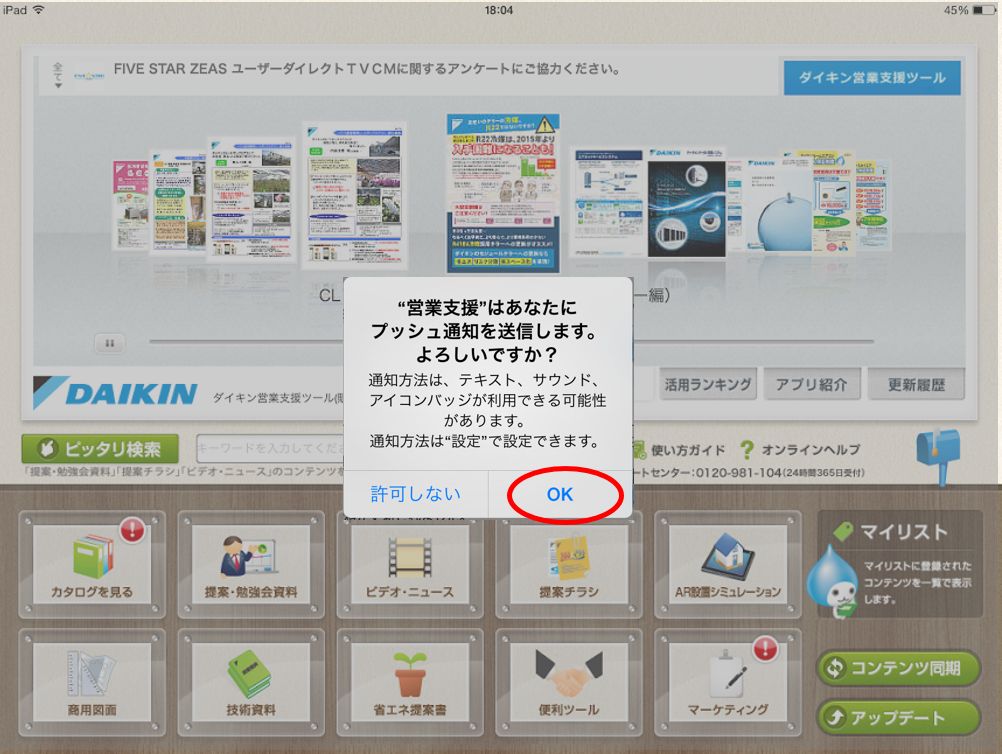Tap 許可しない to deny notifications
The height and width of the screenshot is (754, 1002).
(x=416, y=494)
